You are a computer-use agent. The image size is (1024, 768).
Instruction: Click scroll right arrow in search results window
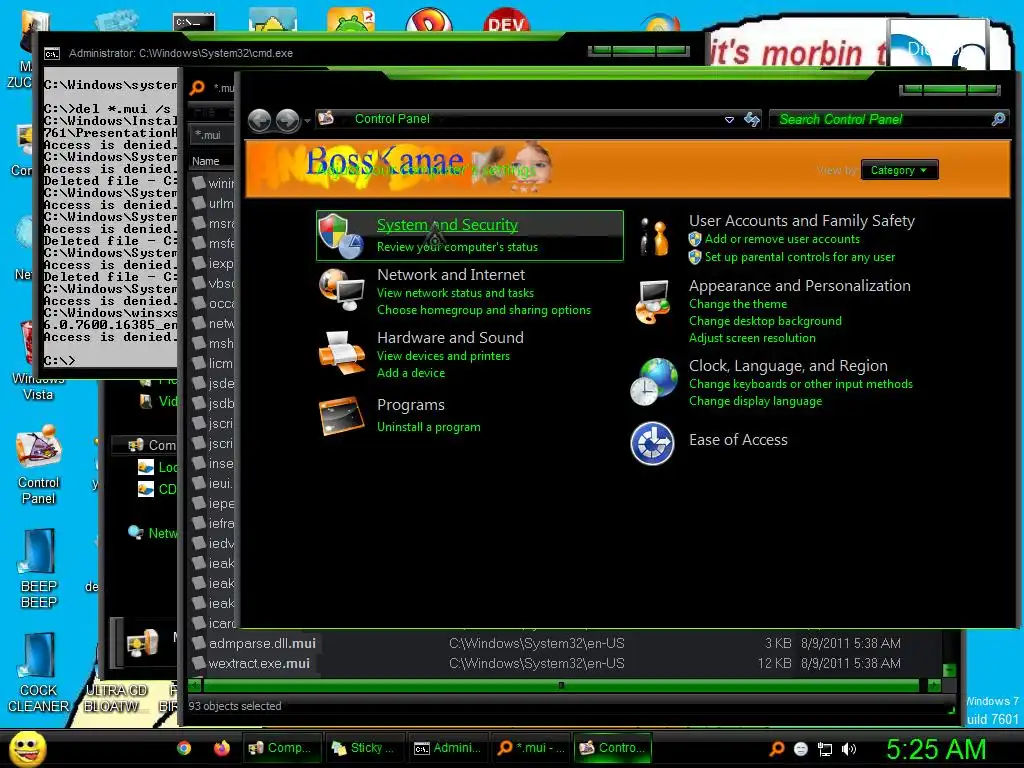tap(935, 685)
